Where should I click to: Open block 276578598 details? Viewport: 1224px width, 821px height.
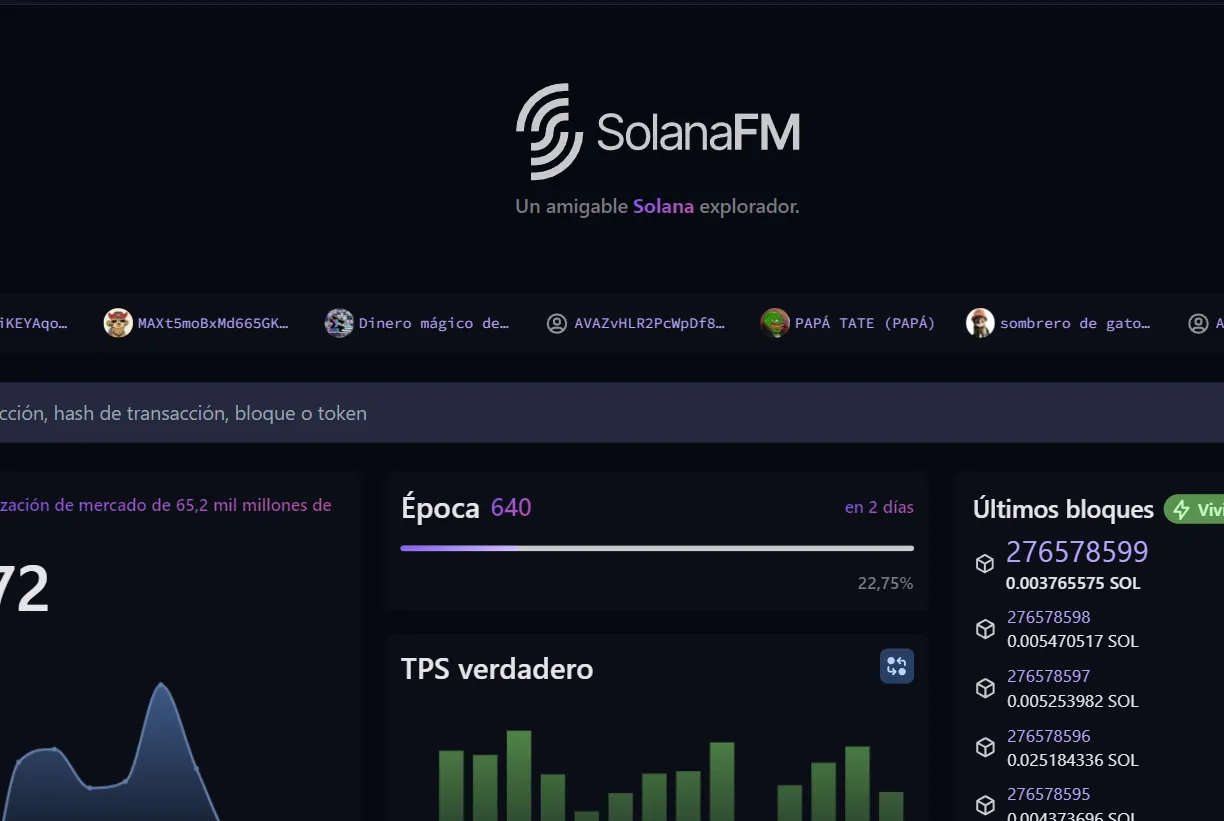click(x=1049, y=617)
